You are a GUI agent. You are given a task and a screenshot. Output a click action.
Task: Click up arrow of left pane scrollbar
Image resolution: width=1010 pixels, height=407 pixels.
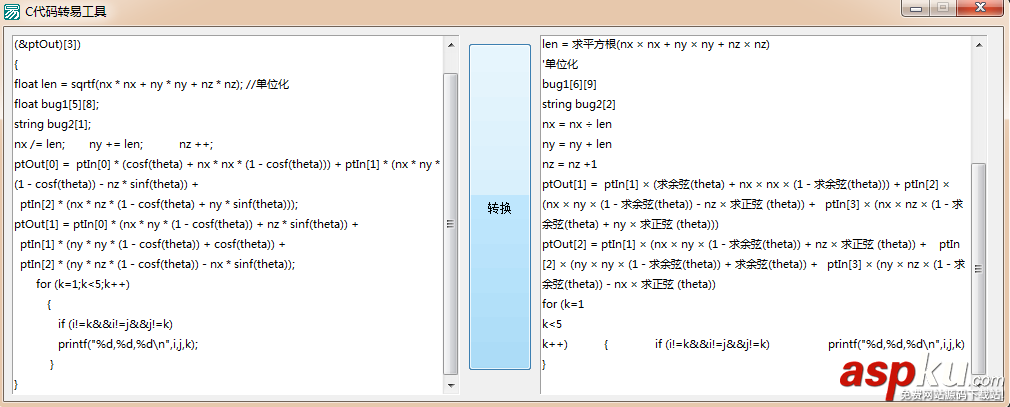point(451,45)
